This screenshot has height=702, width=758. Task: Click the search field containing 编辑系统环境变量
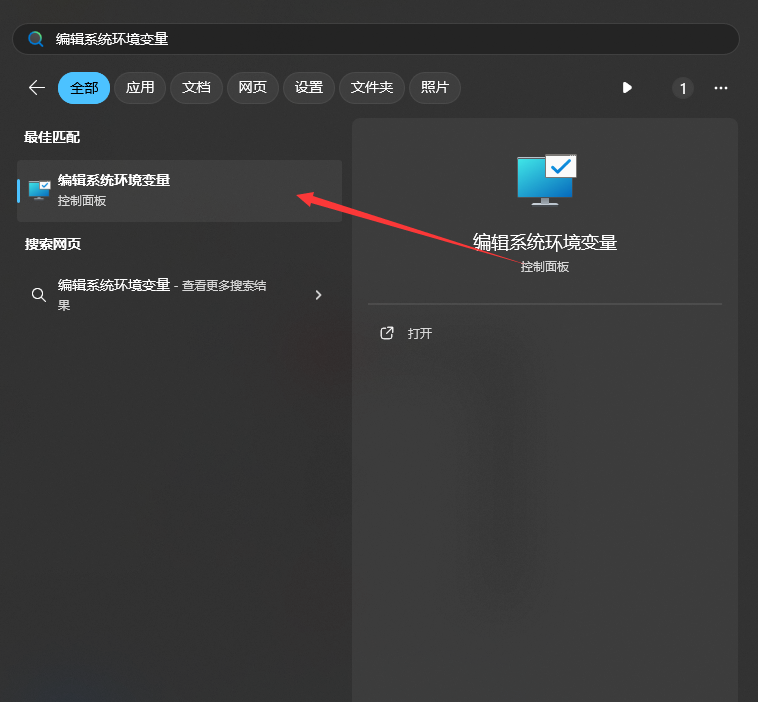(x=376, y=39)
